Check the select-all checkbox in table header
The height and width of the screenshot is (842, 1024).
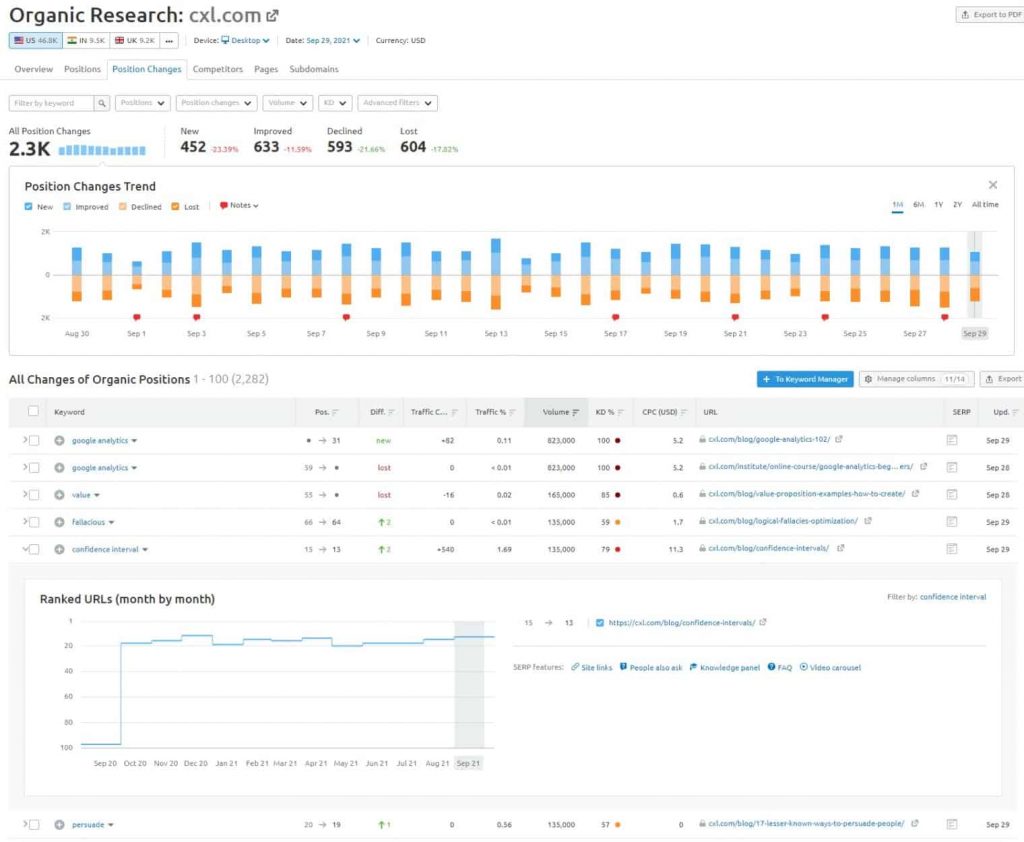click(x=33, y=412)
